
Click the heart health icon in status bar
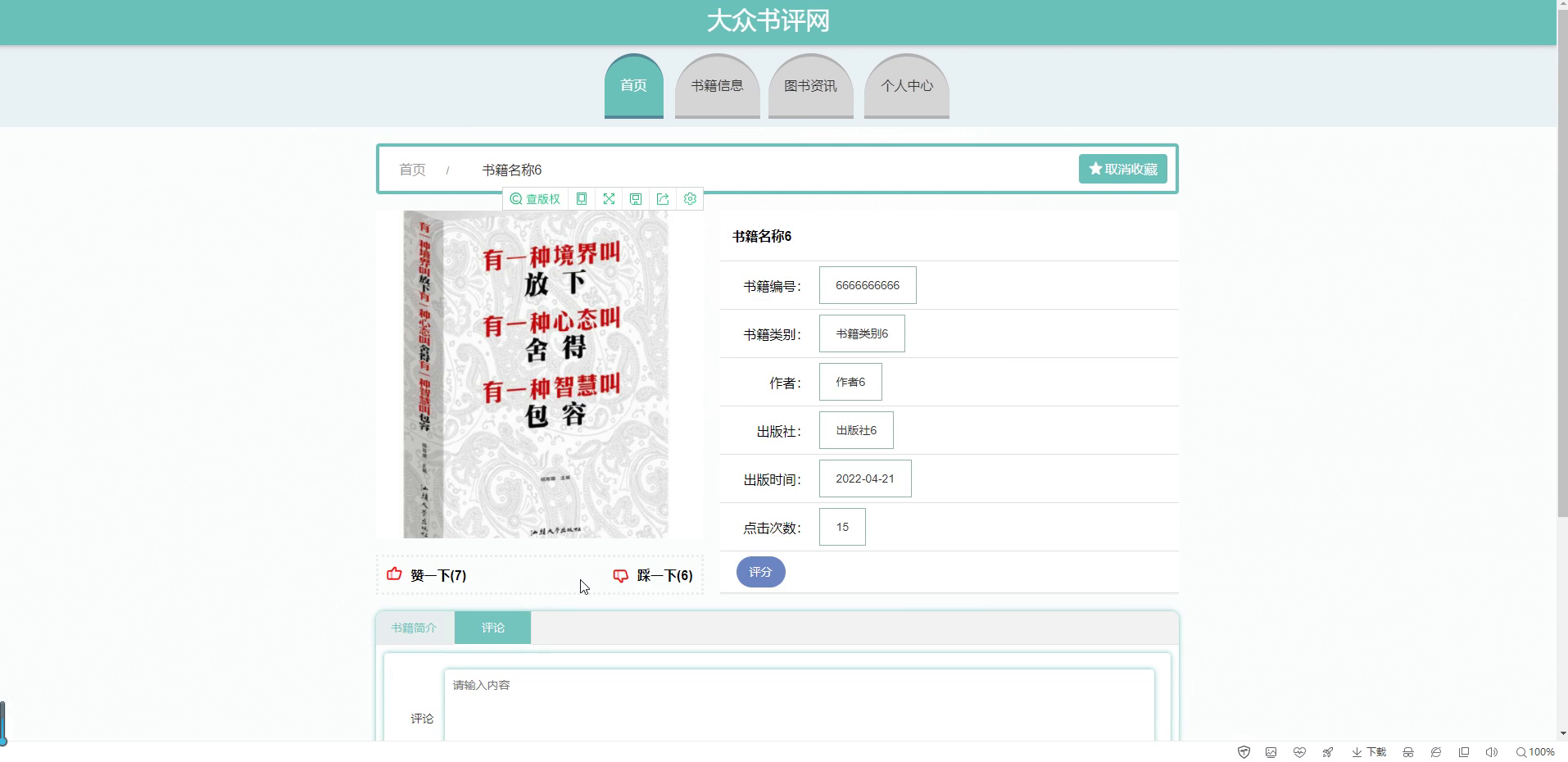coord(1299,752)
